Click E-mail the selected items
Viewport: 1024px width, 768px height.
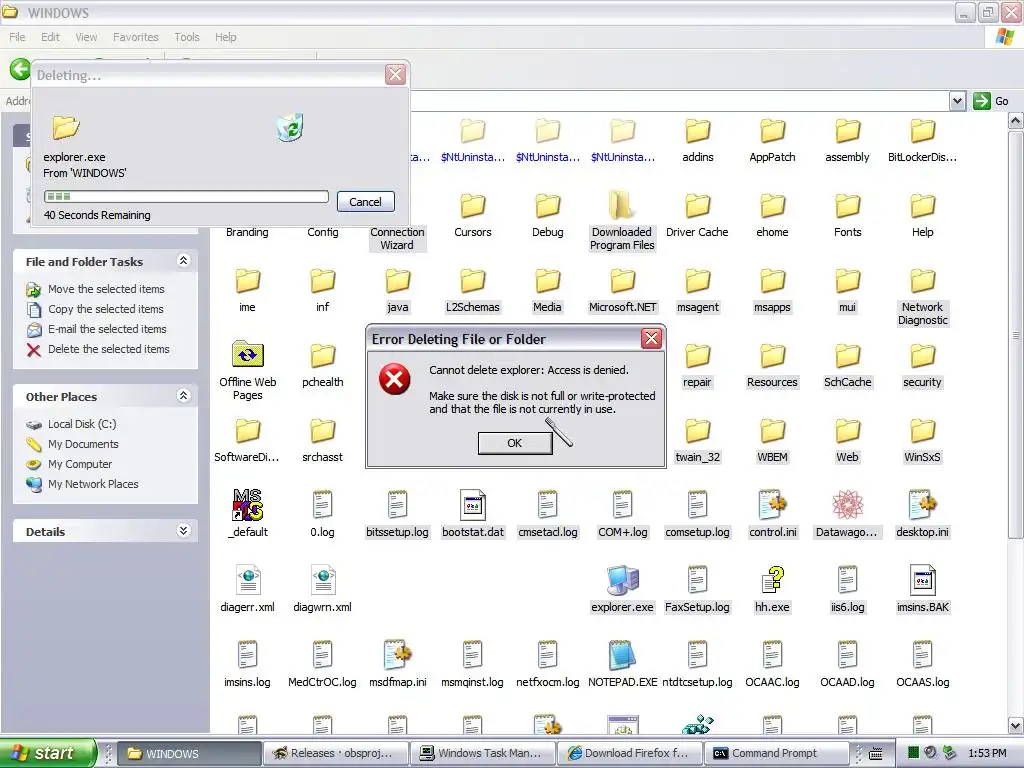point(107,329)
